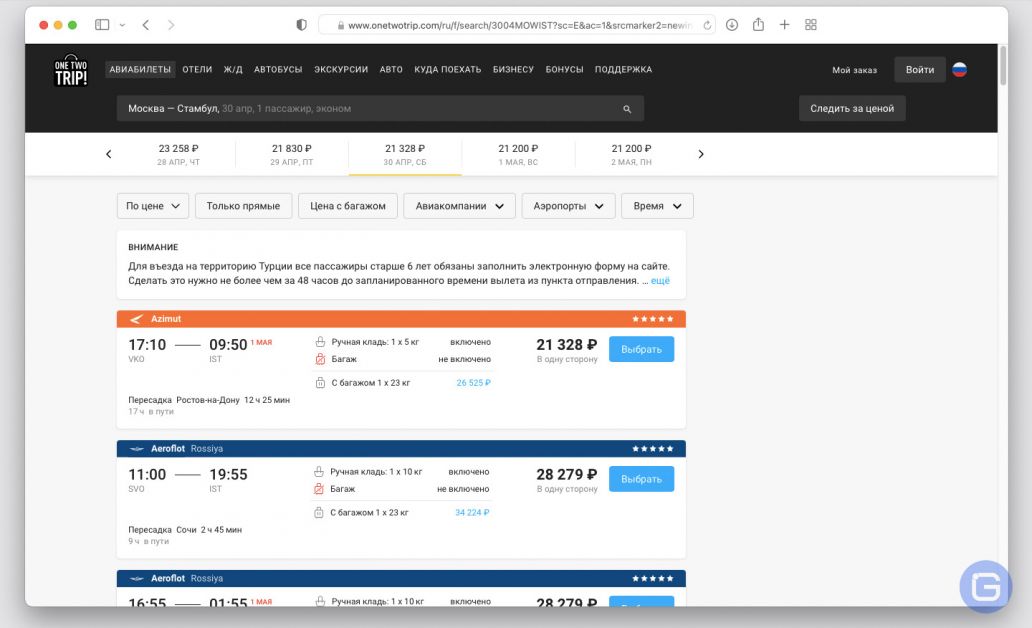Select the 28 АПР date tab 23 258 ₽

click(178, 155)
